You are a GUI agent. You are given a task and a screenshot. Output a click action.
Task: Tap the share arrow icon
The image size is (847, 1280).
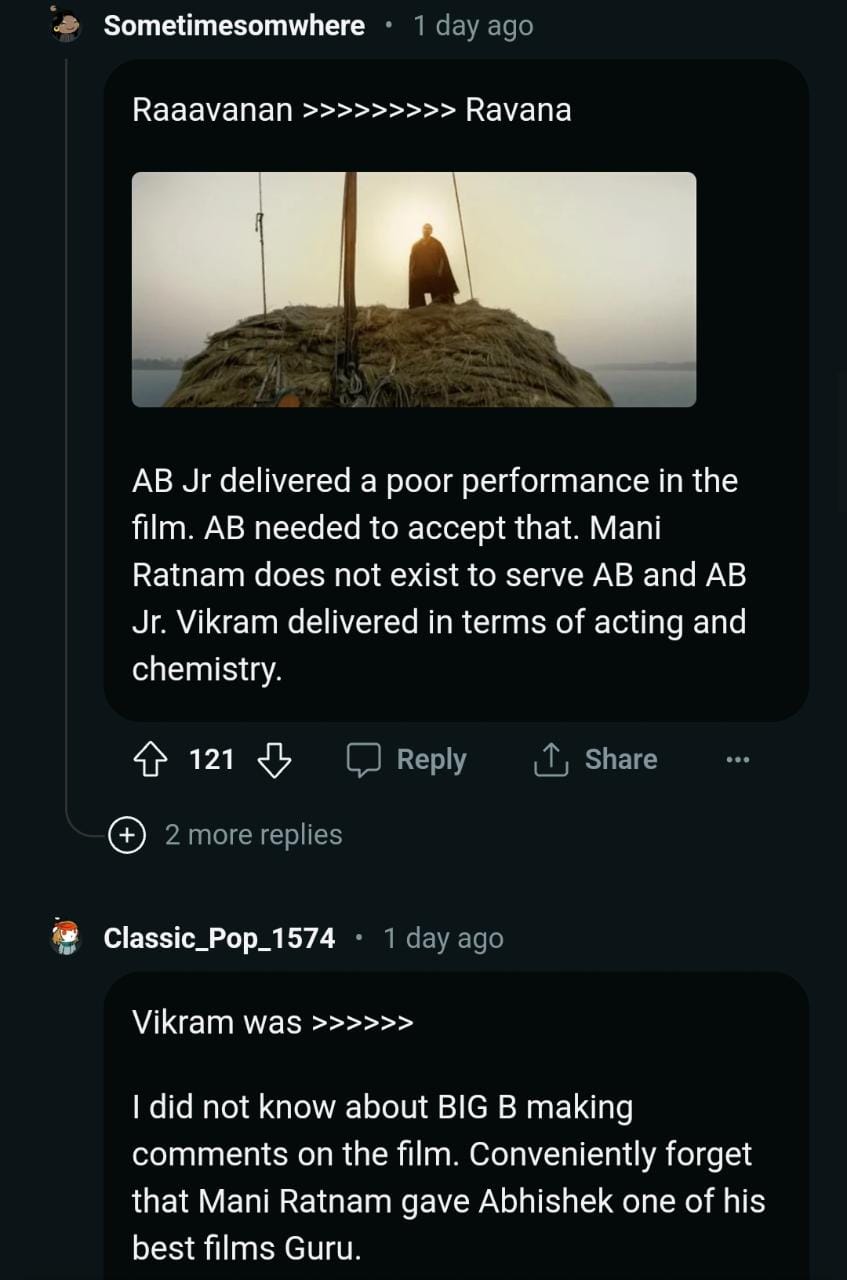tap(549, 760)
